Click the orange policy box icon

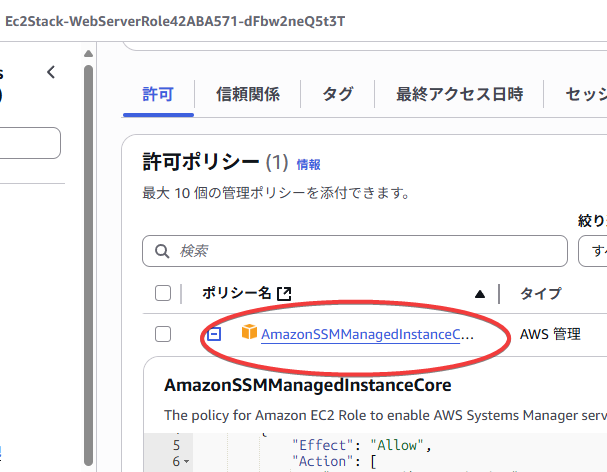click(x=249, y=332)
